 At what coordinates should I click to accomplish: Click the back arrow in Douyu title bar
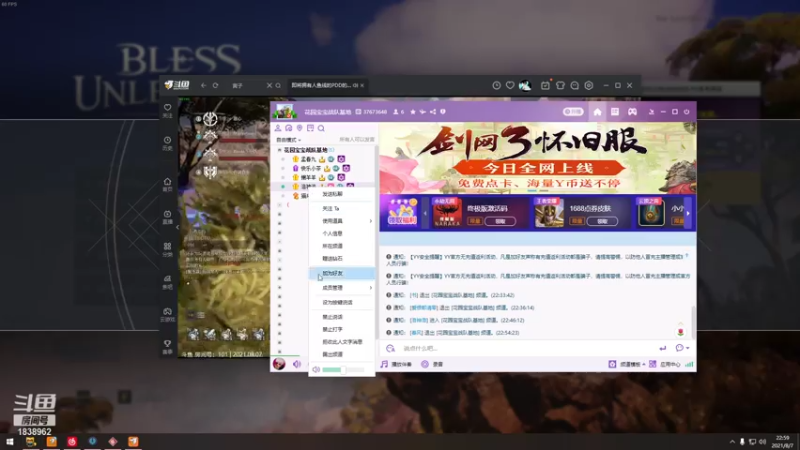tap(204, 85)
